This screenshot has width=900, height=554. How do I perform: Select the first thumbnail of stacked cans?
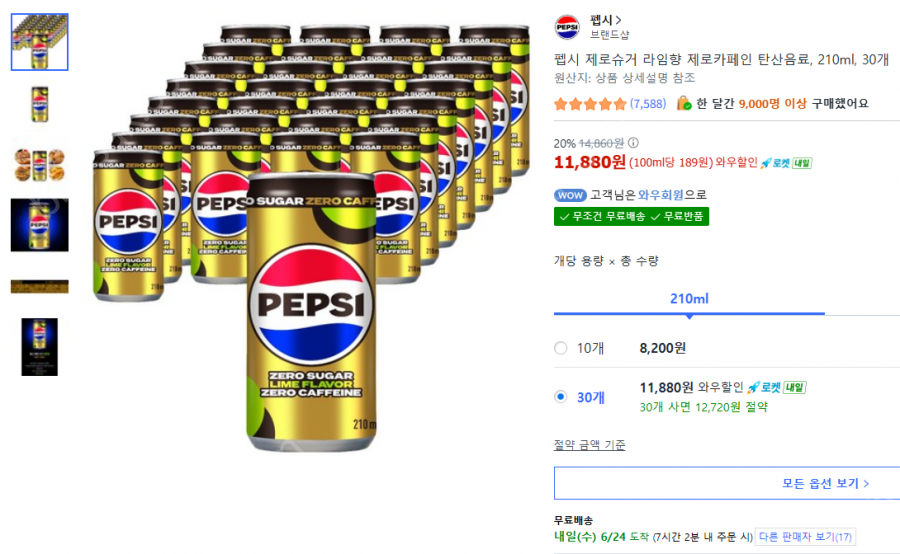tap(40, 42)
